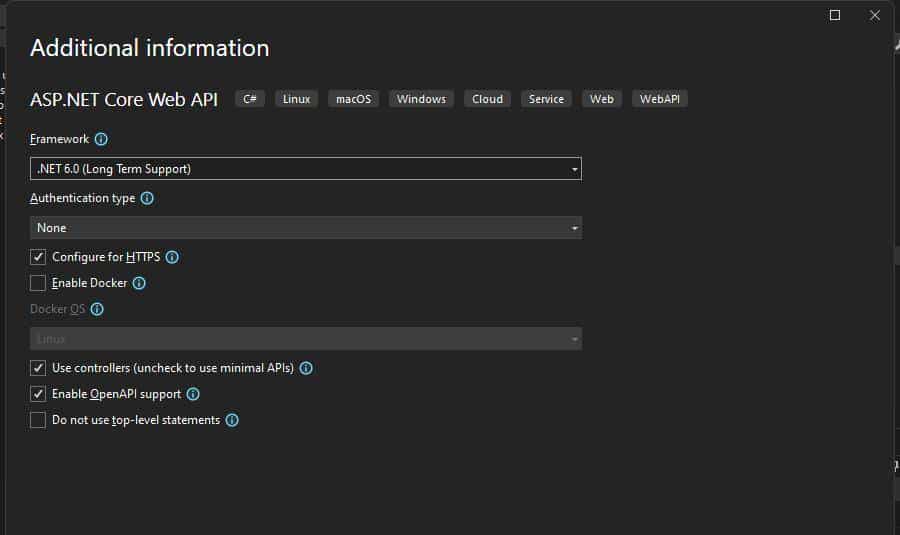900x535 pixels.
Task: Click the Docker OS info icon
Action: (x=97, y=309)
